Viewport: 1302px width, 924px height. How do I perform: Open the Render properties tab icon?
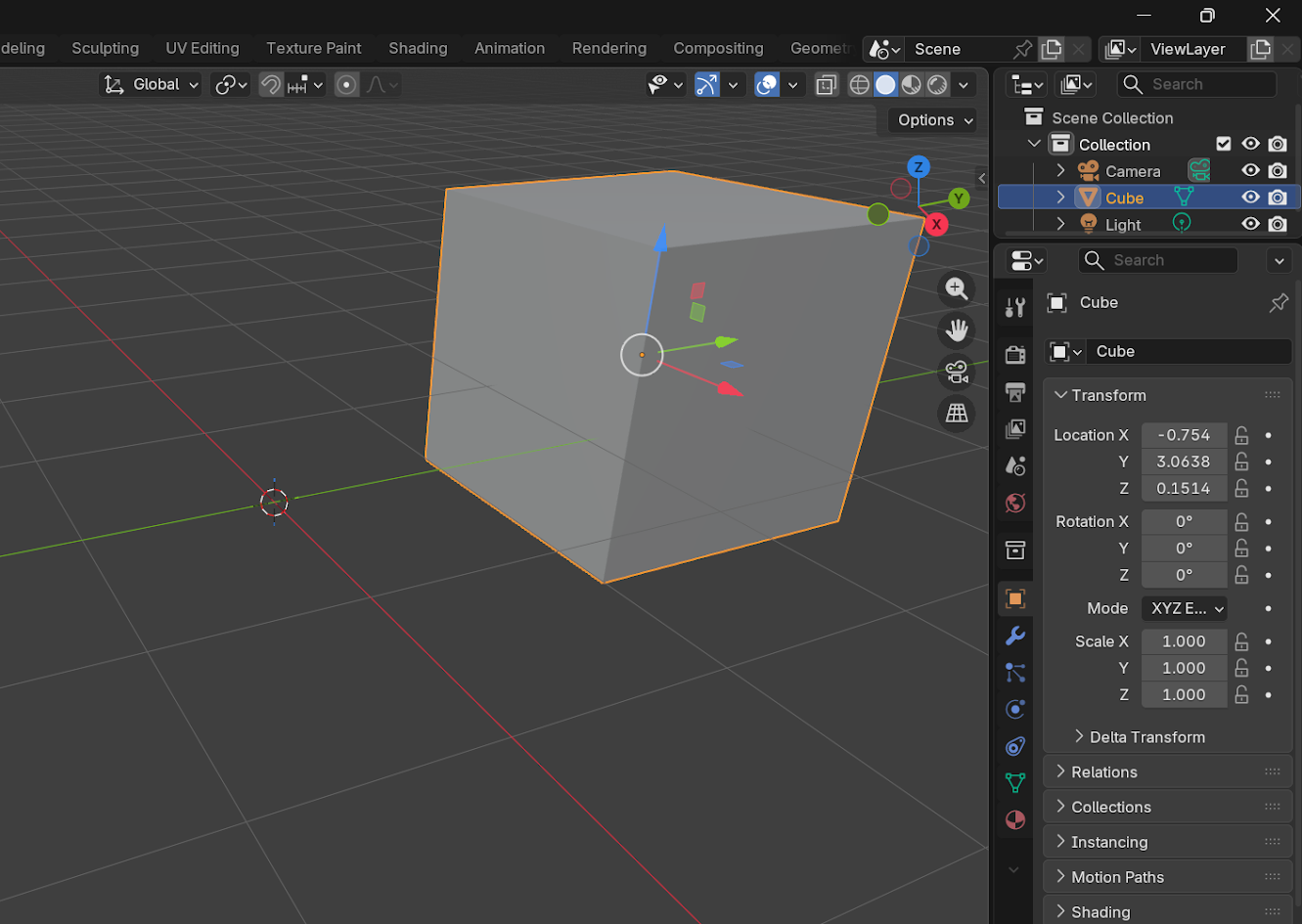[1015, 354]
